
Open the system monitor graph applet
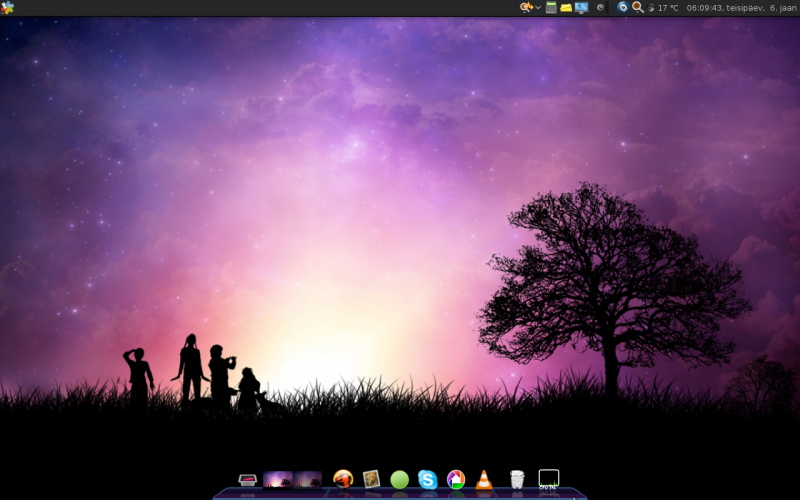click(x=548, y=479)
